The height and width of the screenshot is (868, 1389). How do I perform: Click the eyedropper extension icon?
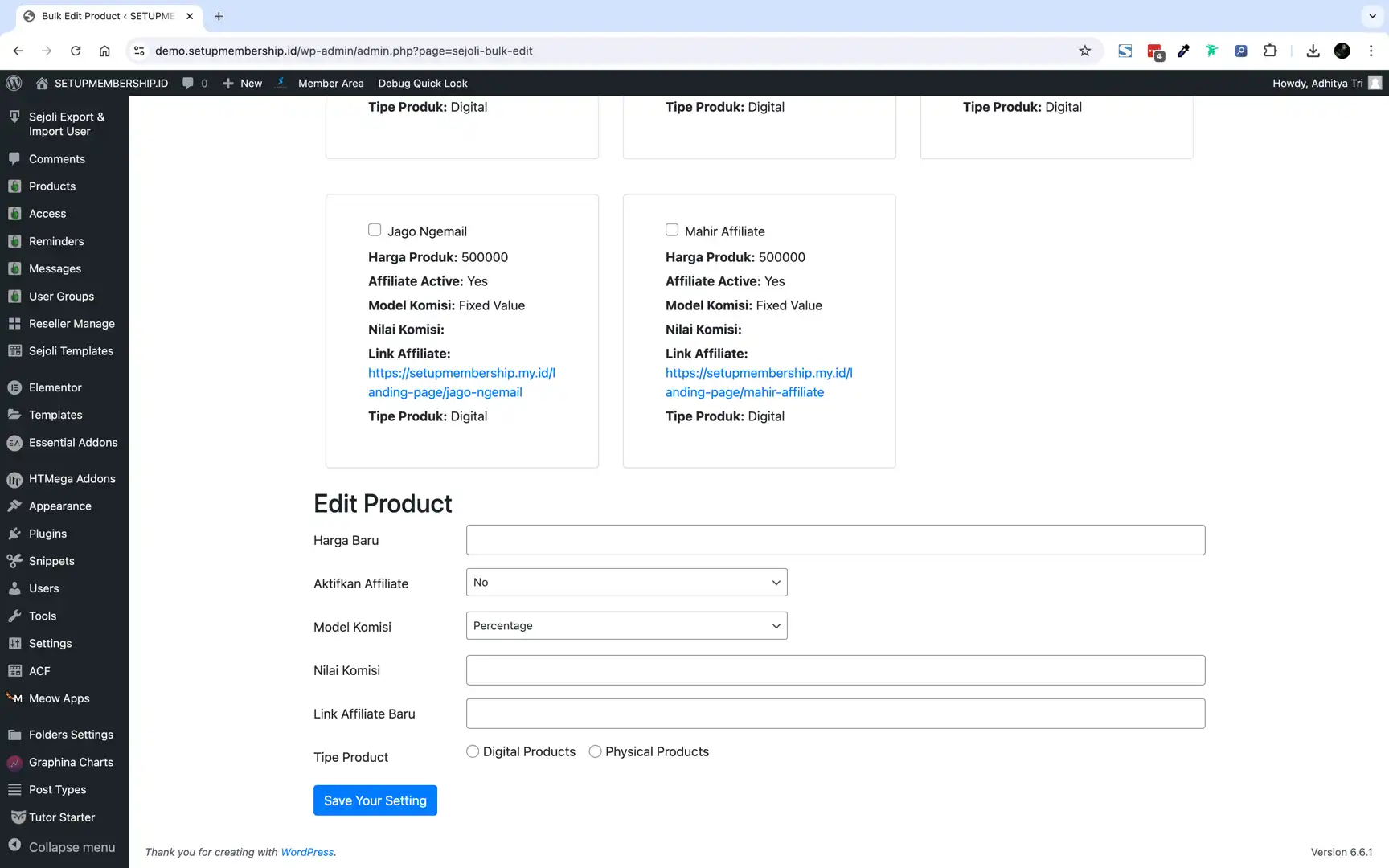[x=1182, y=50]
